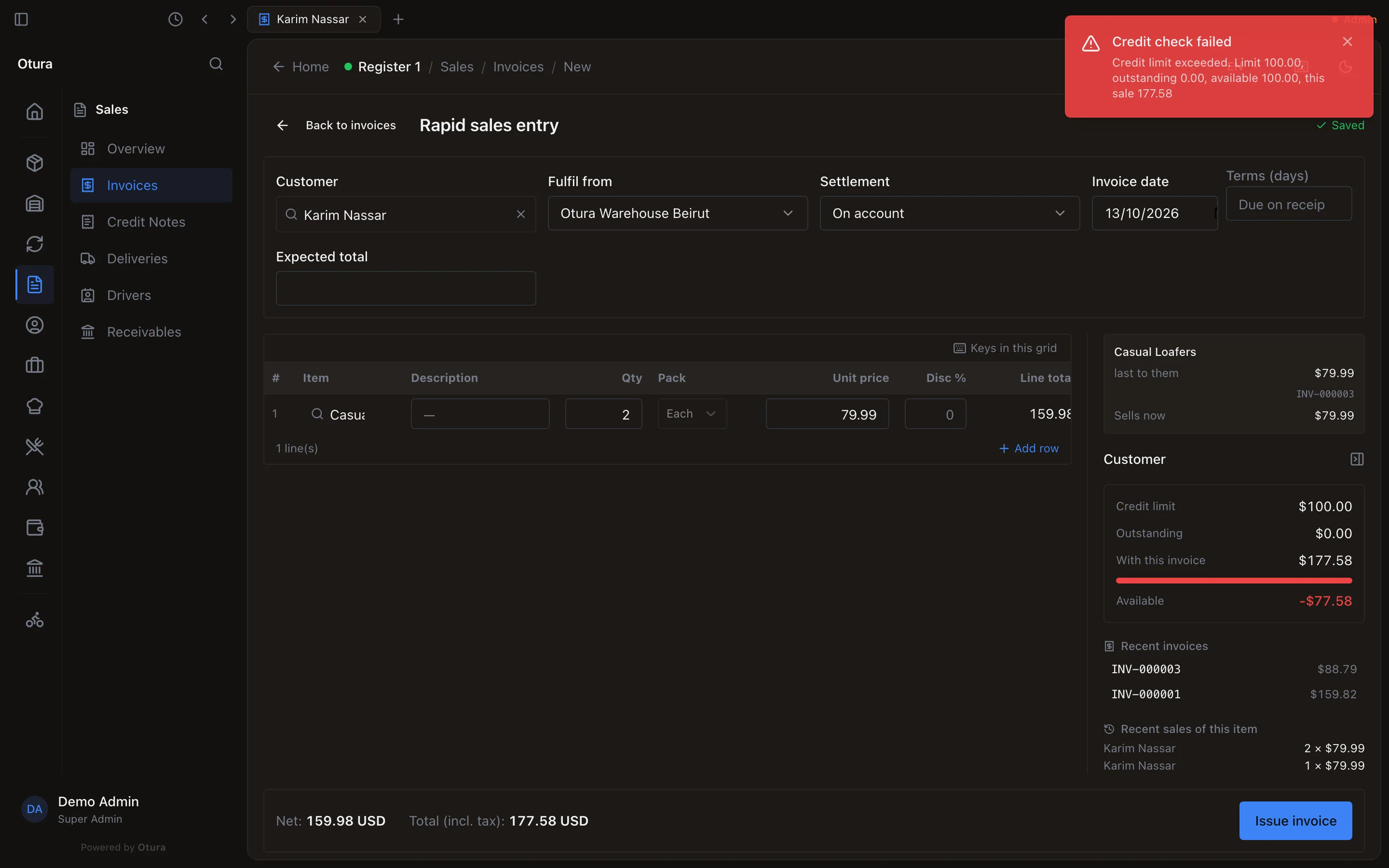
Task: Go back with the left chevron
Action: pos(205,19)
